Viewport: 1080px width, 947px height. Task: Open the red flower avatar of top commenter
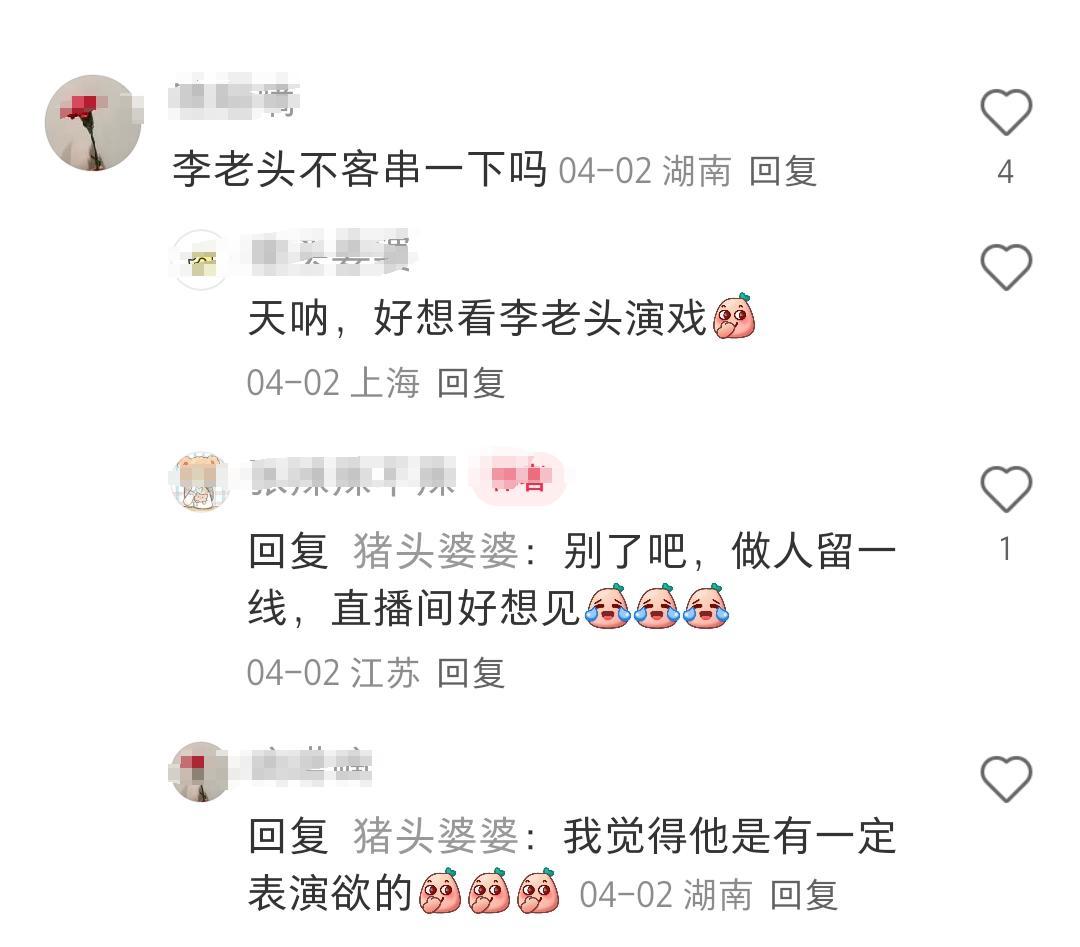pyautogui.click(x=94, y=123)
